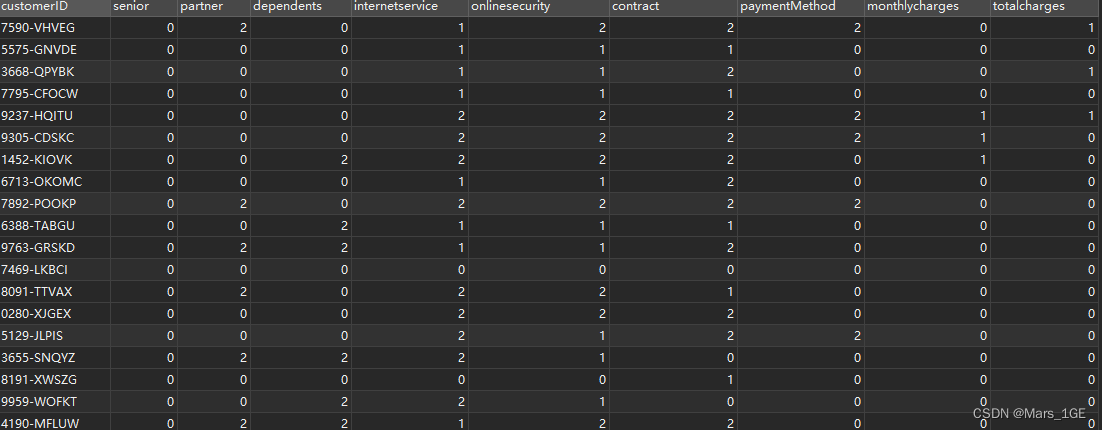The image size is (1102, 430).
Task: Select the totalcharges value for 7590-VHVEG
Action: 1046,28
